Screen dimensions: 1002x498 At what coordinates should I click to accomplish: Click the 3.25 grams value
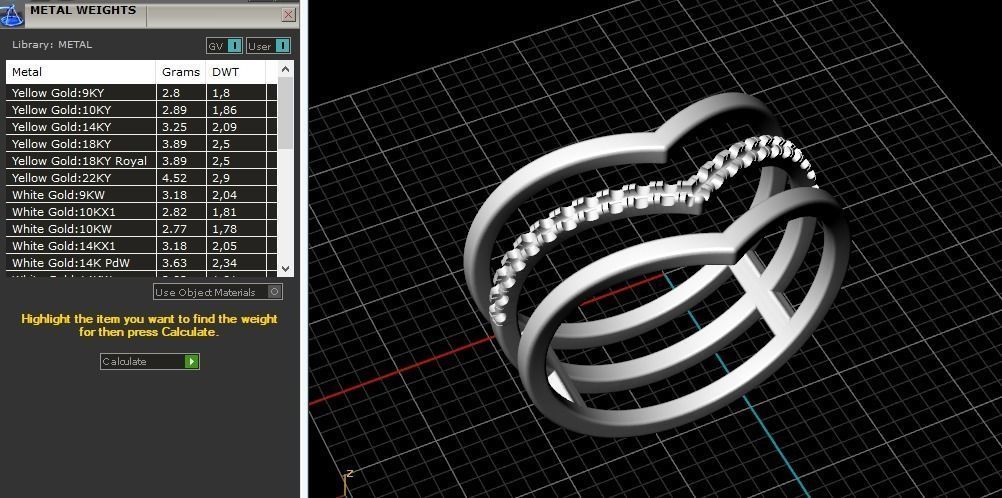point(174,127)
